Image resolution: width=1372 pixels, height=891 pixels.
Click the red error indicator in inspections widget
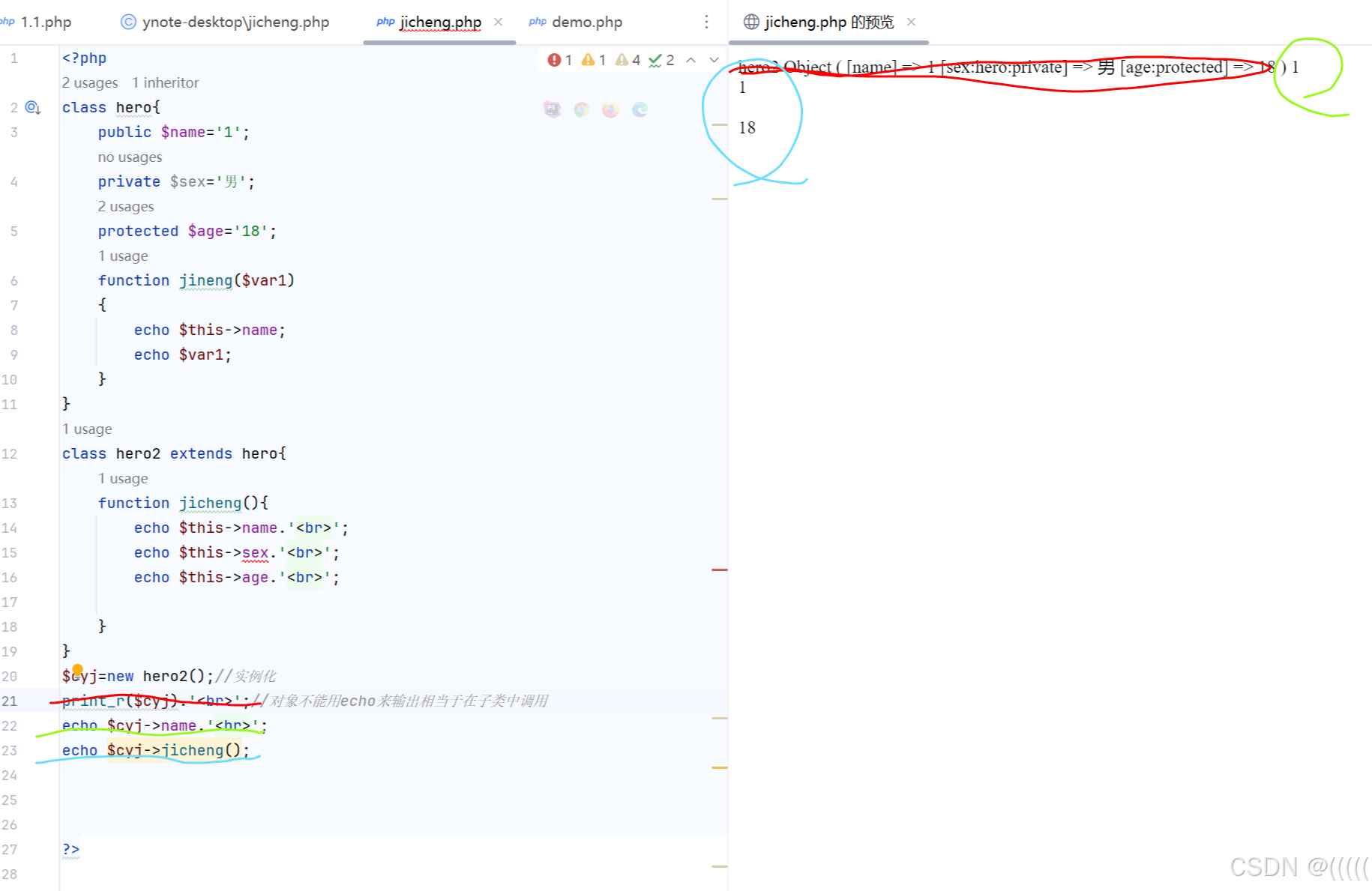tap(555, 60)
